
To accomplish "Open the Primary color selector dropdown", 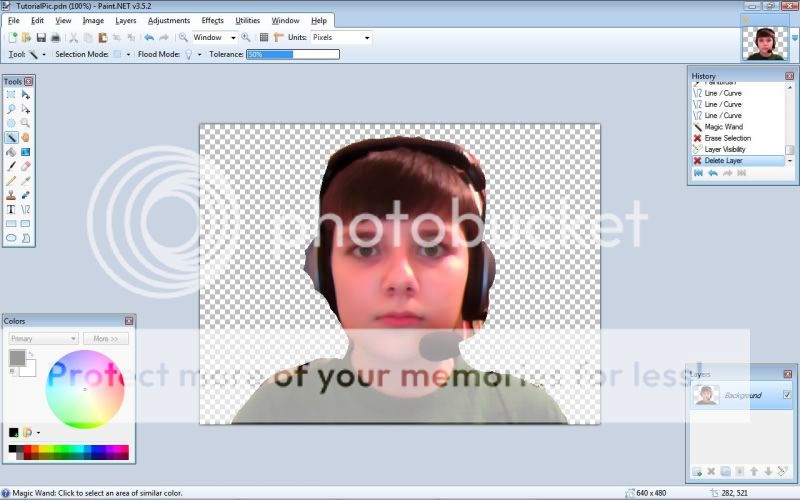I will [x=43, y=338].
